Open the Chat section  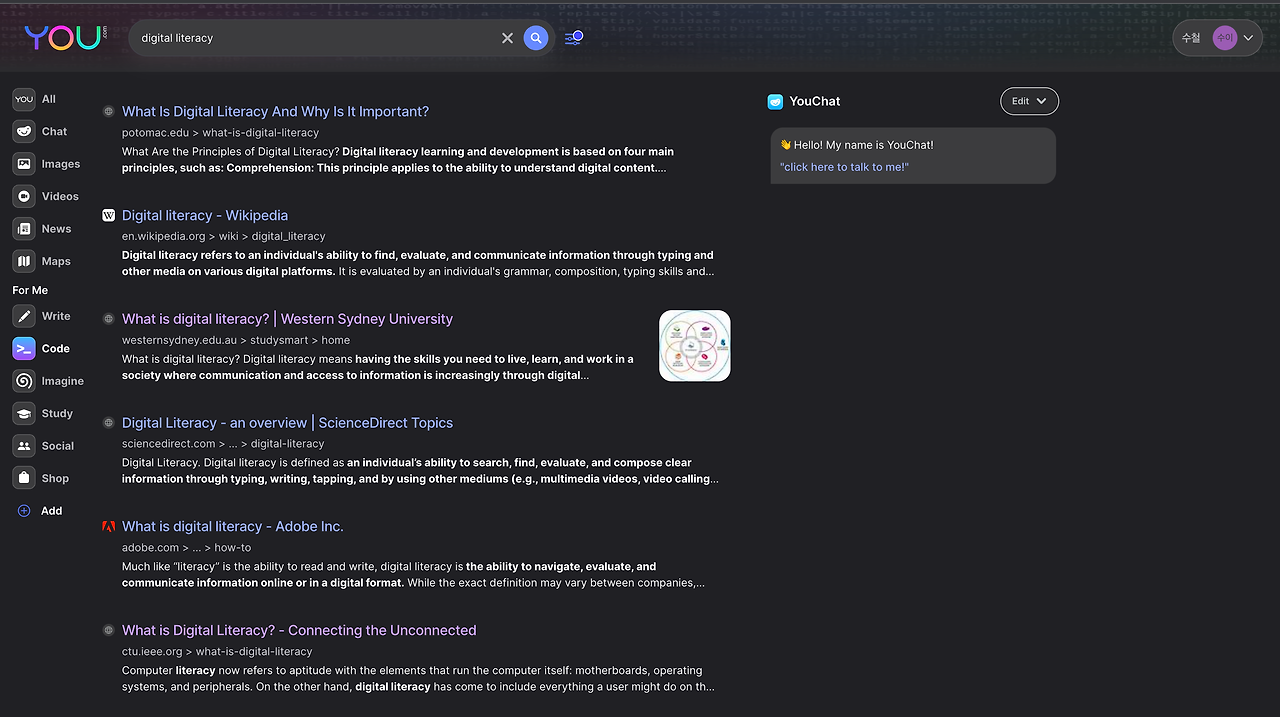coord(41,131)
